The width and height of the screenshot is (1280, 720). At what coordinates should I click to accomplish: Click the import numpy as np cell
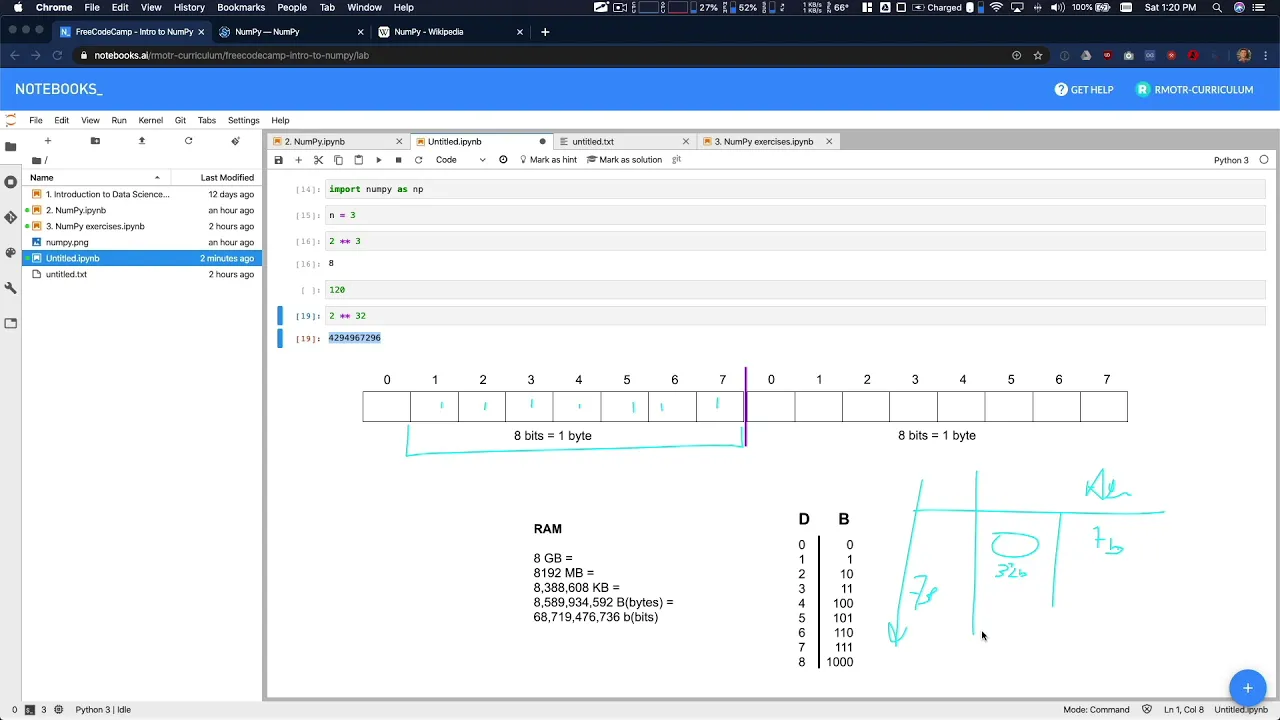795,189
